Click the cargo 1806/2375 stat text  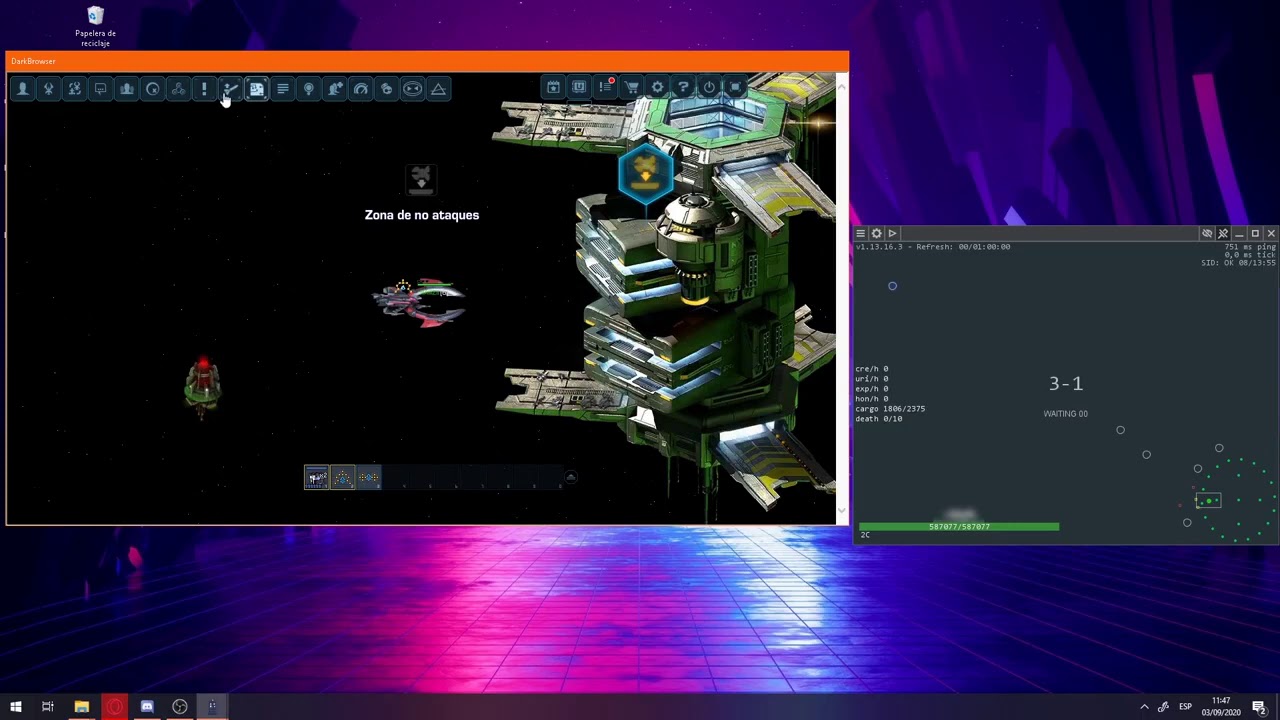point(890,409)
